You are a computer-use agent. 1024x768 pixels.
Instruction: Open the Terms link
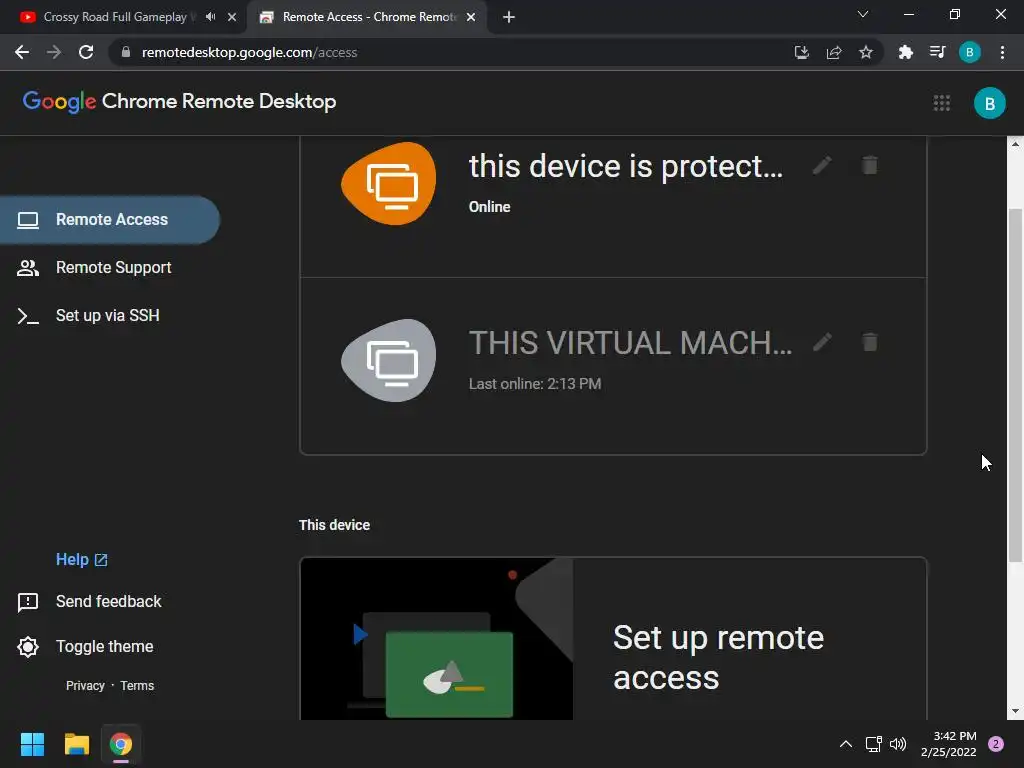(x=137, y=686)
